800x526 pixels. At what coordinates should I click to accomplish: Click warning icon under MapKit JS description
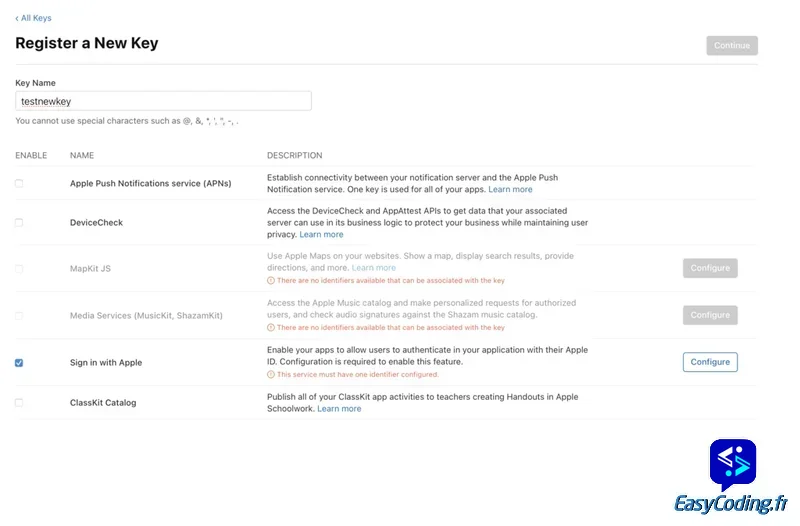point(271,281)
